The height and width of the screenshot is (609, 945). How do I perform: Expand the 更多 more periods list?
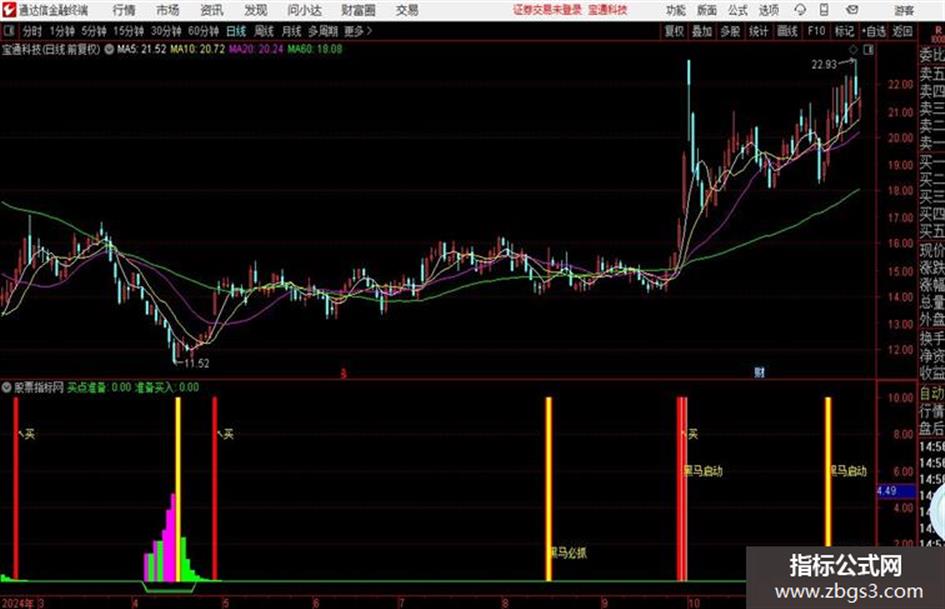click(x=358, y=31)
